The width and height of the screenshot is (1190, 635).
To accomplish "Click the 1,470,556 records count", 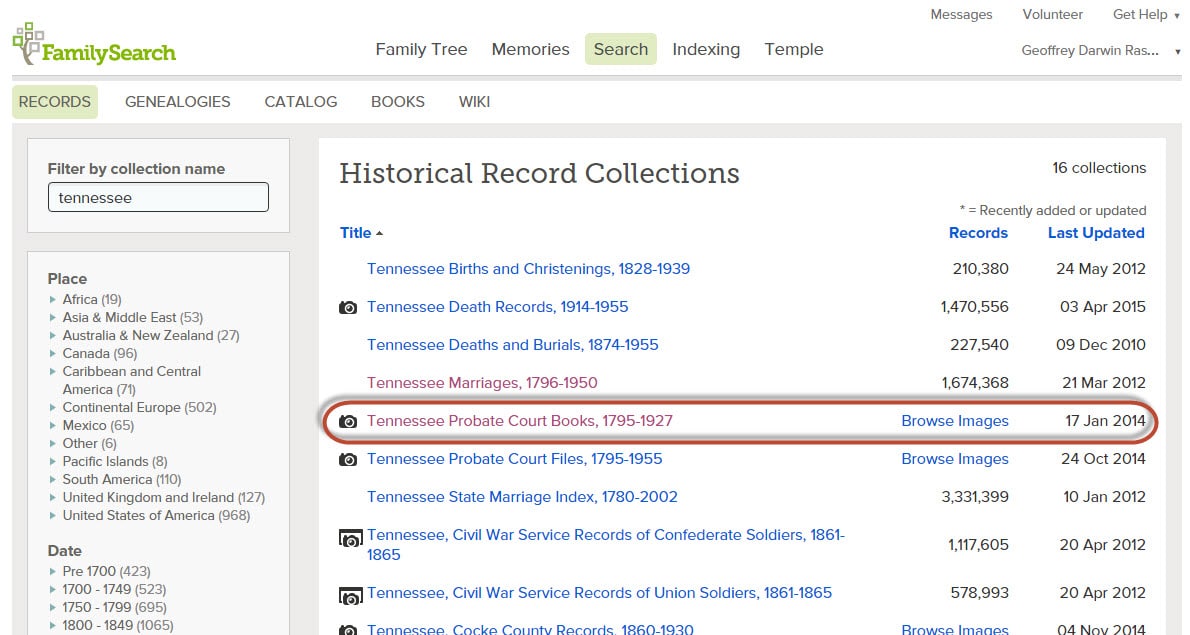I will click(974, 306).
